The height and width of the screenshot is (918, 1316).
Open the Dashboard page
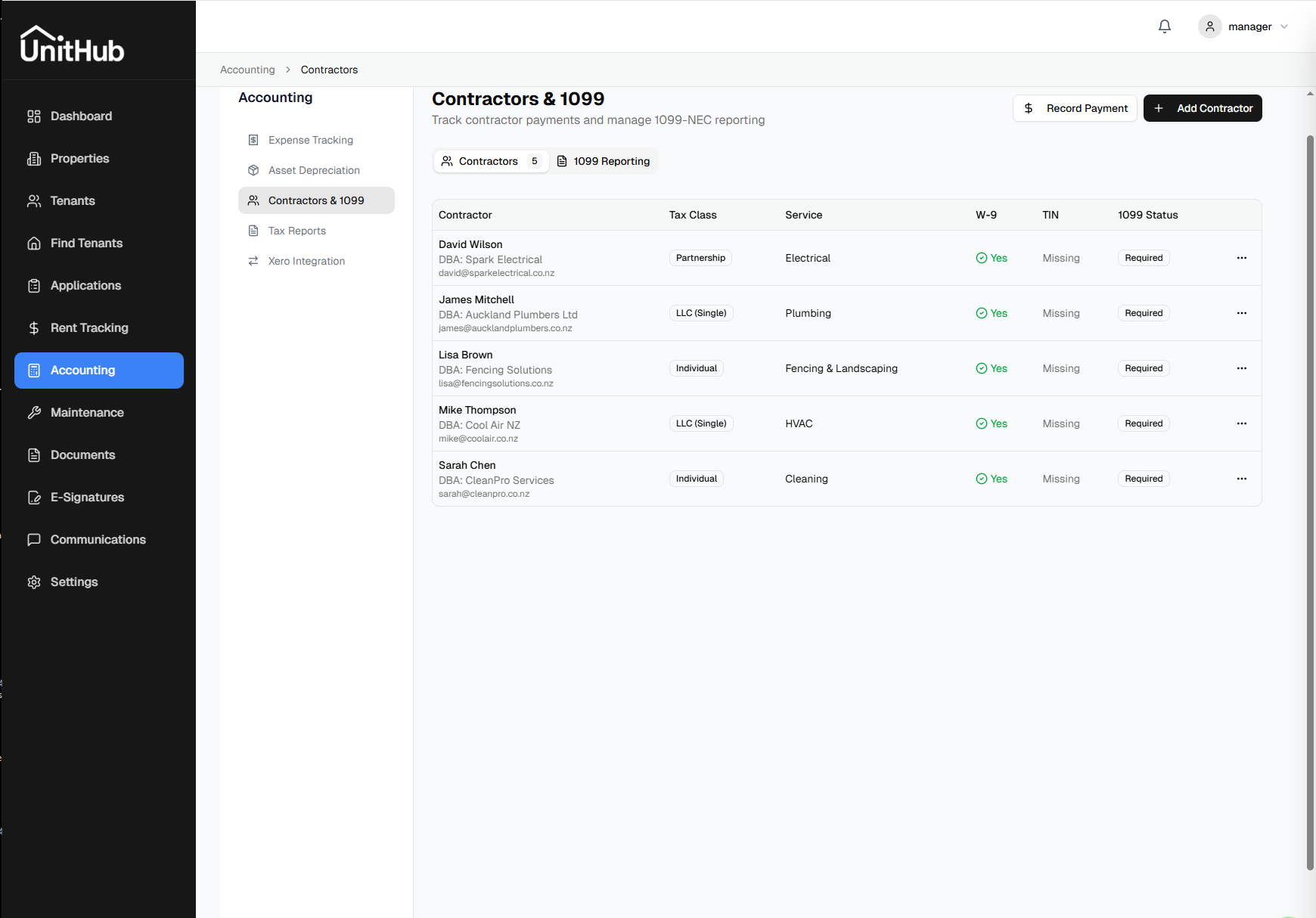pyautogui.click(x=99, y=116)
